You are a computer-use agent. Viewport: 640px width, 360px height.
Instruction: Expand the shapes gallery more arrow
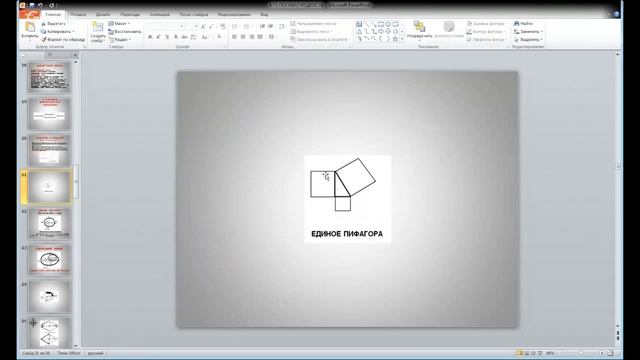402,39
